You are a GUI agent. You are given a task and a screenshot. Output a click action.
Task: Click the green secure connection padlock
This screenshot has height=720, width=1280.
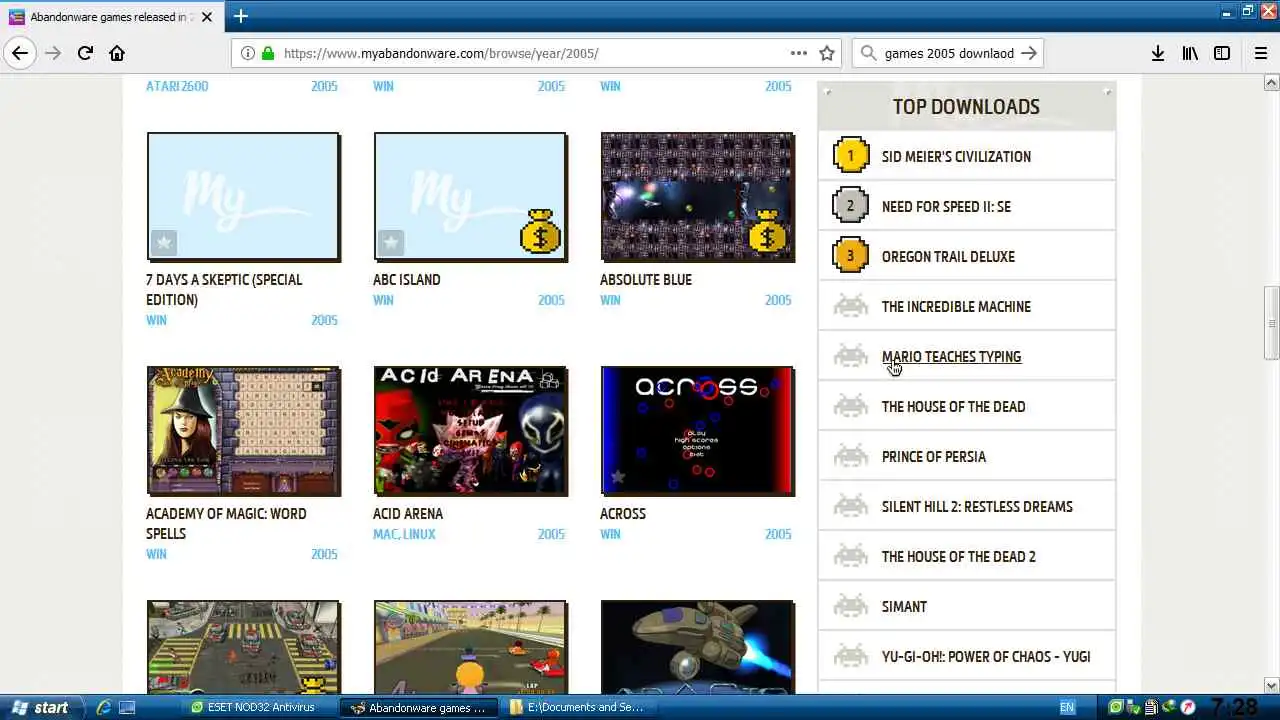(267, 53)
